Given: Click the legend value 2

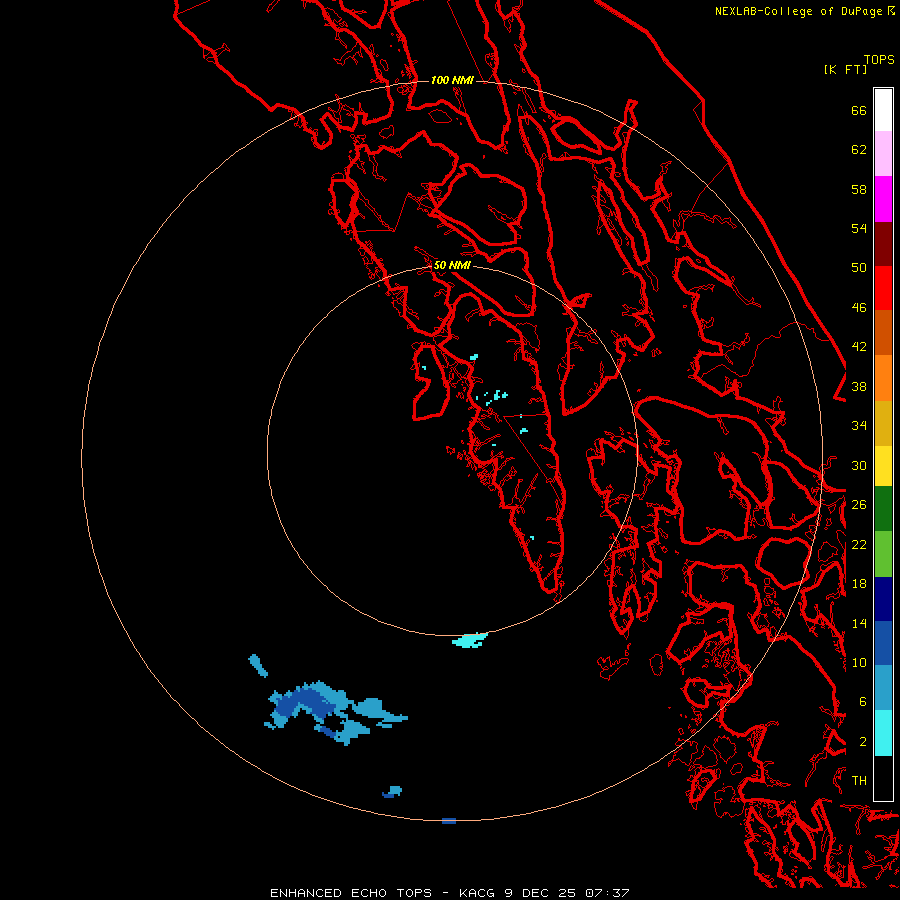Looking at the screenshot, I should click(x=863, y=741).
